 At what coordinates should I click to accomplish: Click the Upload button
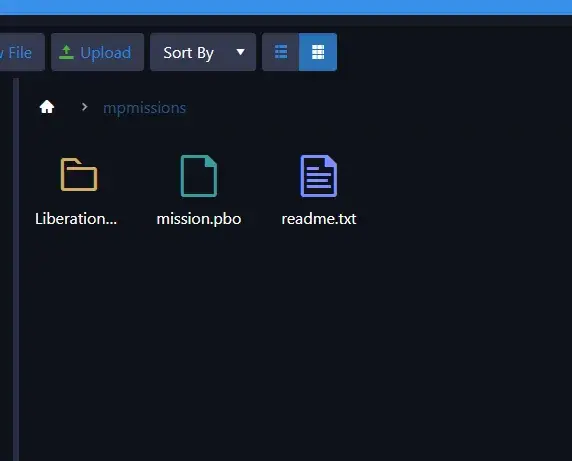pyautogui.click(x=97, y=52)
